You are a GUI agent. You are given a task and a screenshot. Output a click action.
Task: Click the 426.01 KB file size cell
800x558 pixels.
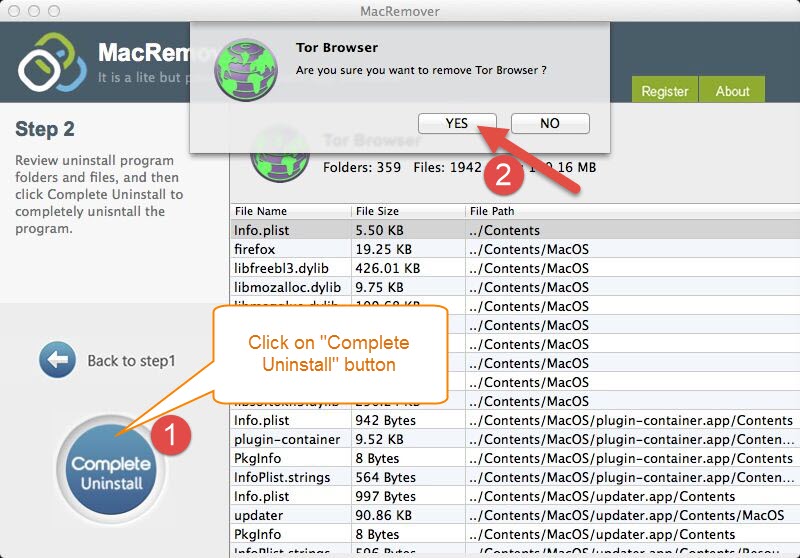(x=387, y=268)
